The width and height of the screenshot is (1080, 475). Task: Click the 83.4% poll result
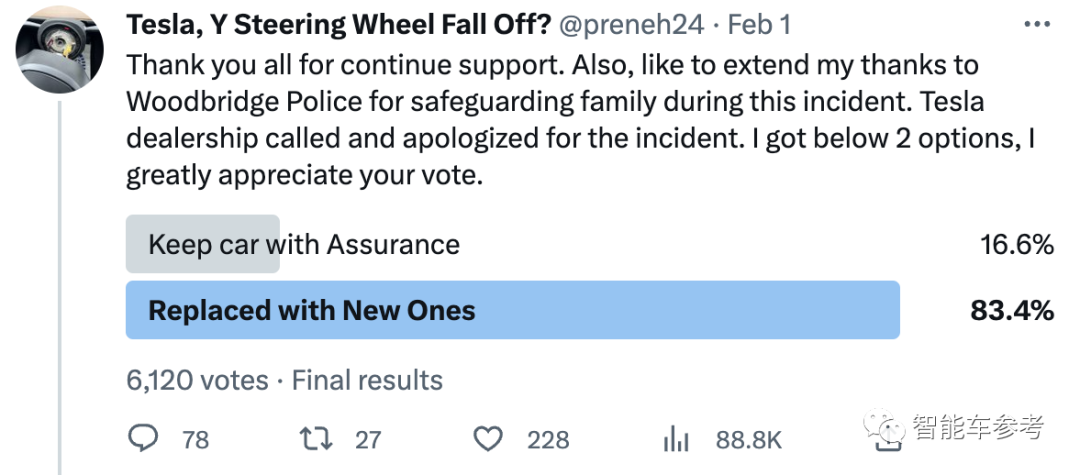[x=1012, y=310]
